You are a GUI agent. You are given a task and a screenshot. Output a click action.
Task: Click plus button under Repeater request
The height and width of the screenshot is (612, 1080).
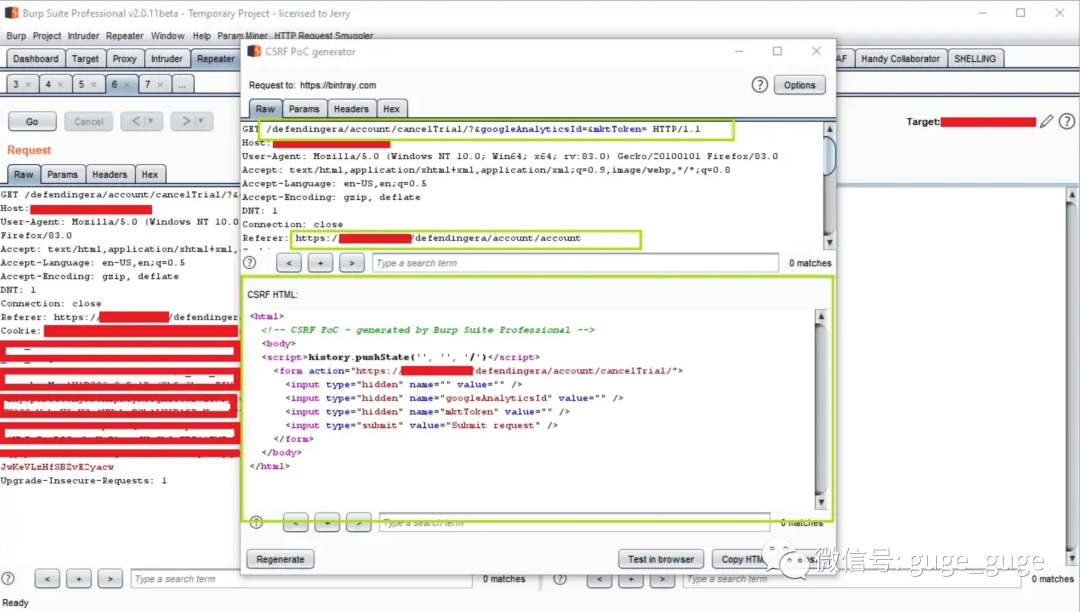79,579
